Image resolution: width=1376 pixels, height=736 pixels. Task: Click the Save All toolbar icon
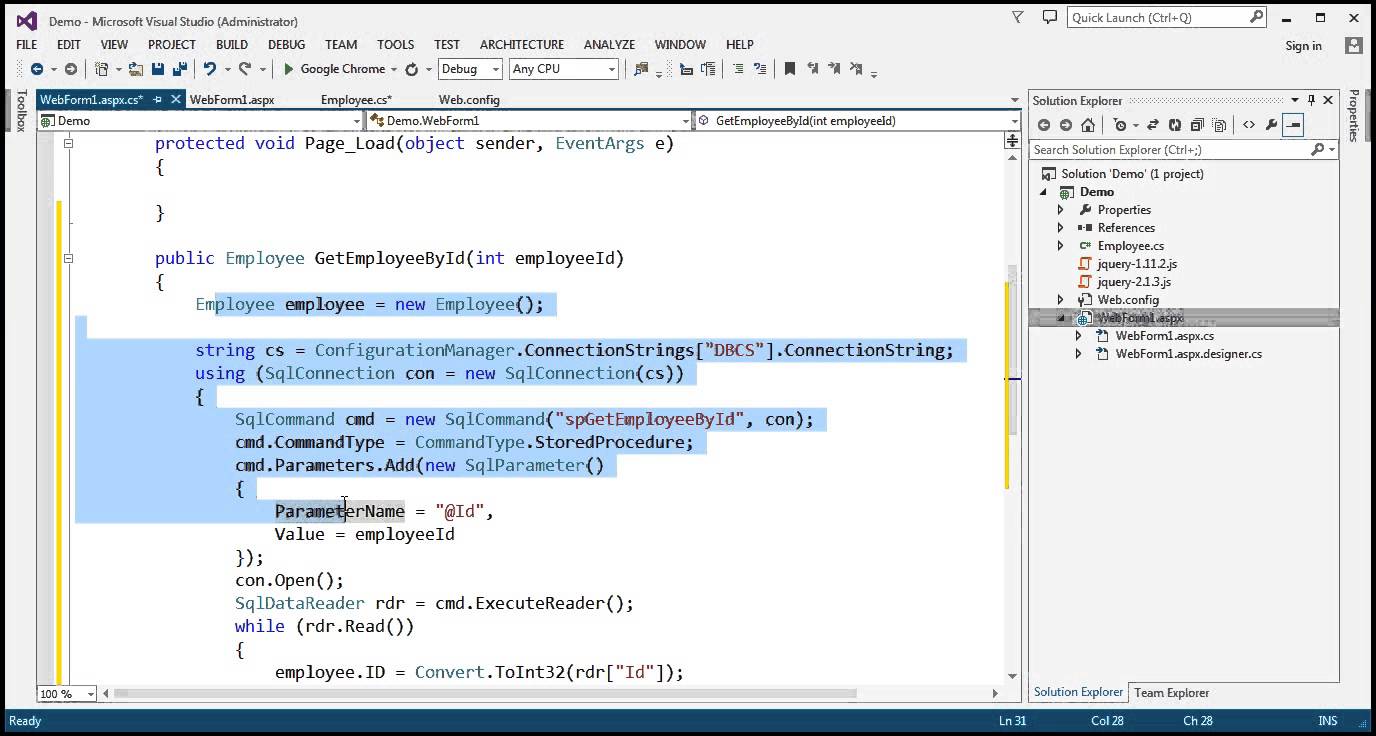(x=181, y=69)
